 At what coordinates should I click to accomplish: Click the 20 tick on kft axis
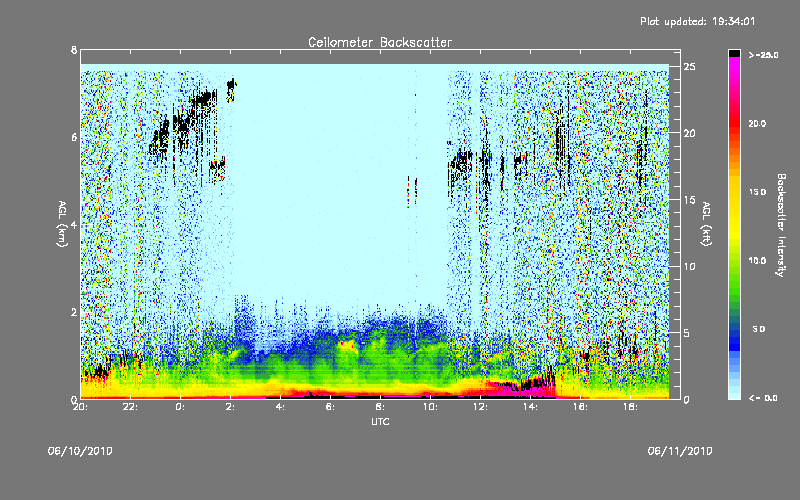click(689, 133)
